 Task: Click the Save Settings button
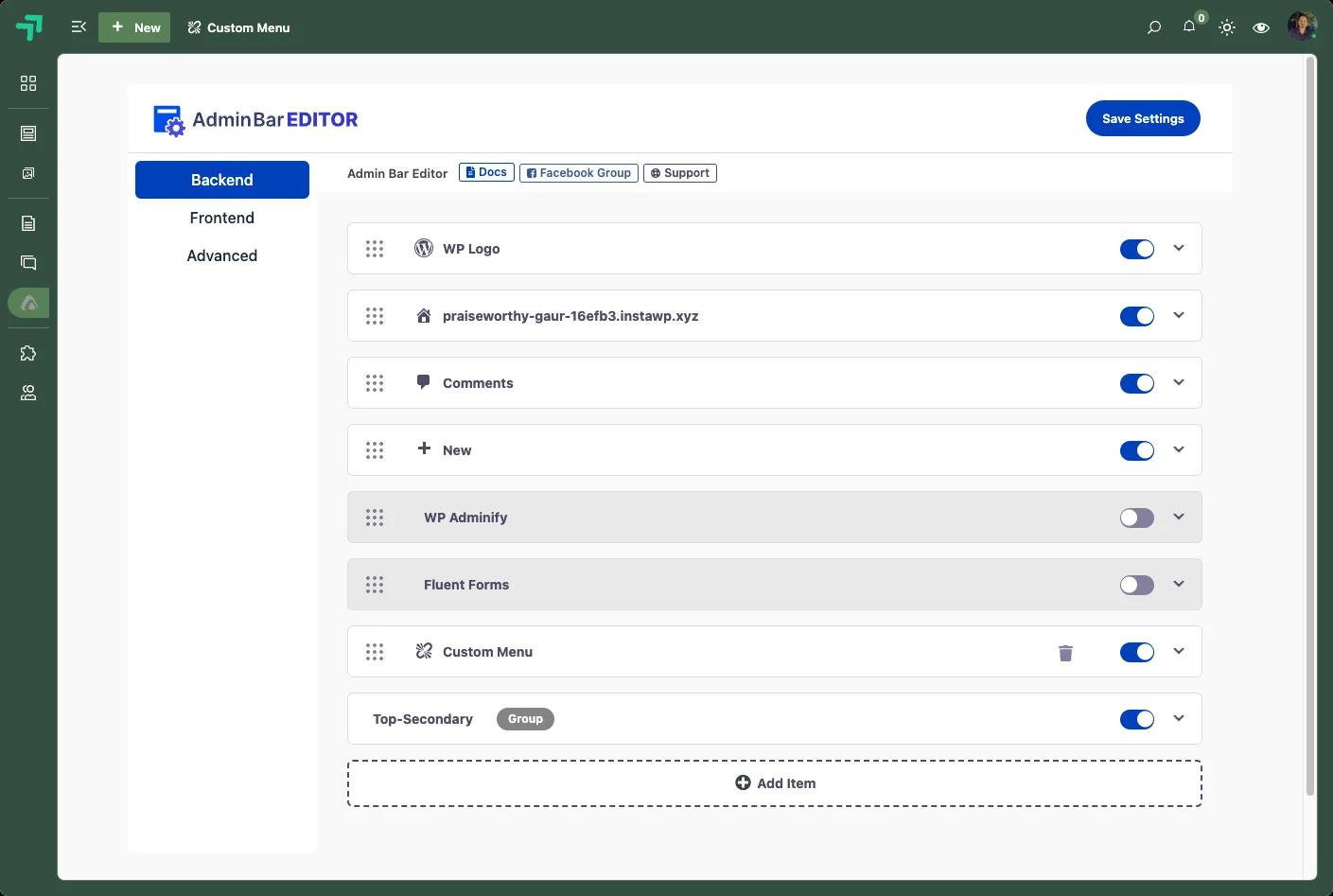pos(1143,118)
